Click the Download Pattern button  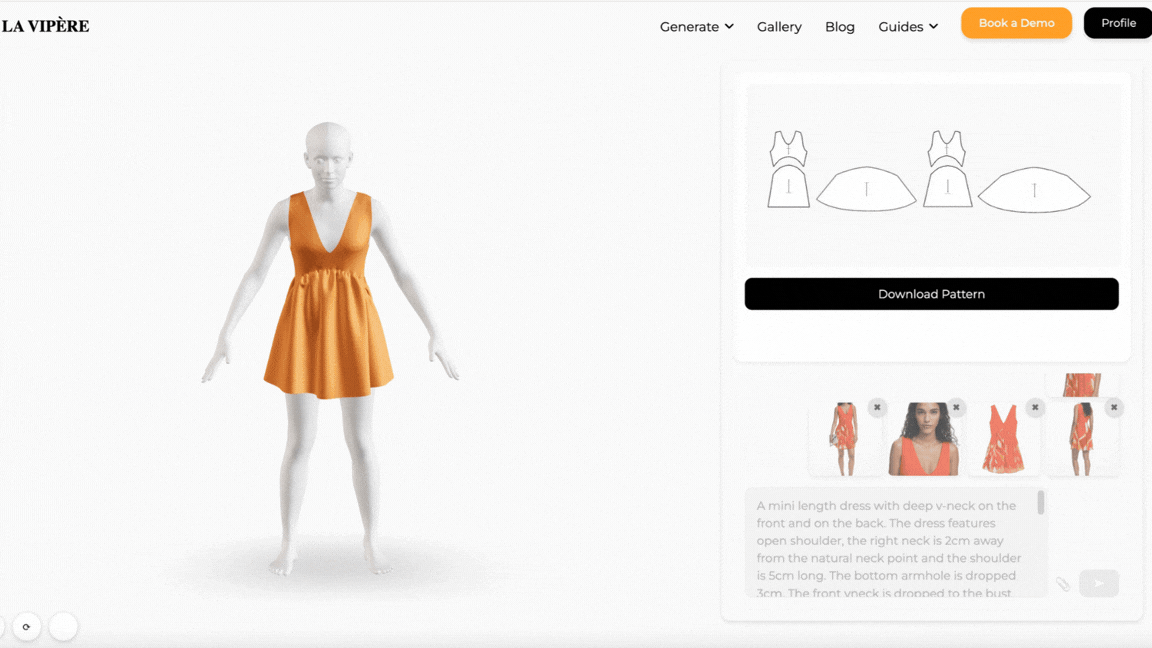[x=931, y=293]
